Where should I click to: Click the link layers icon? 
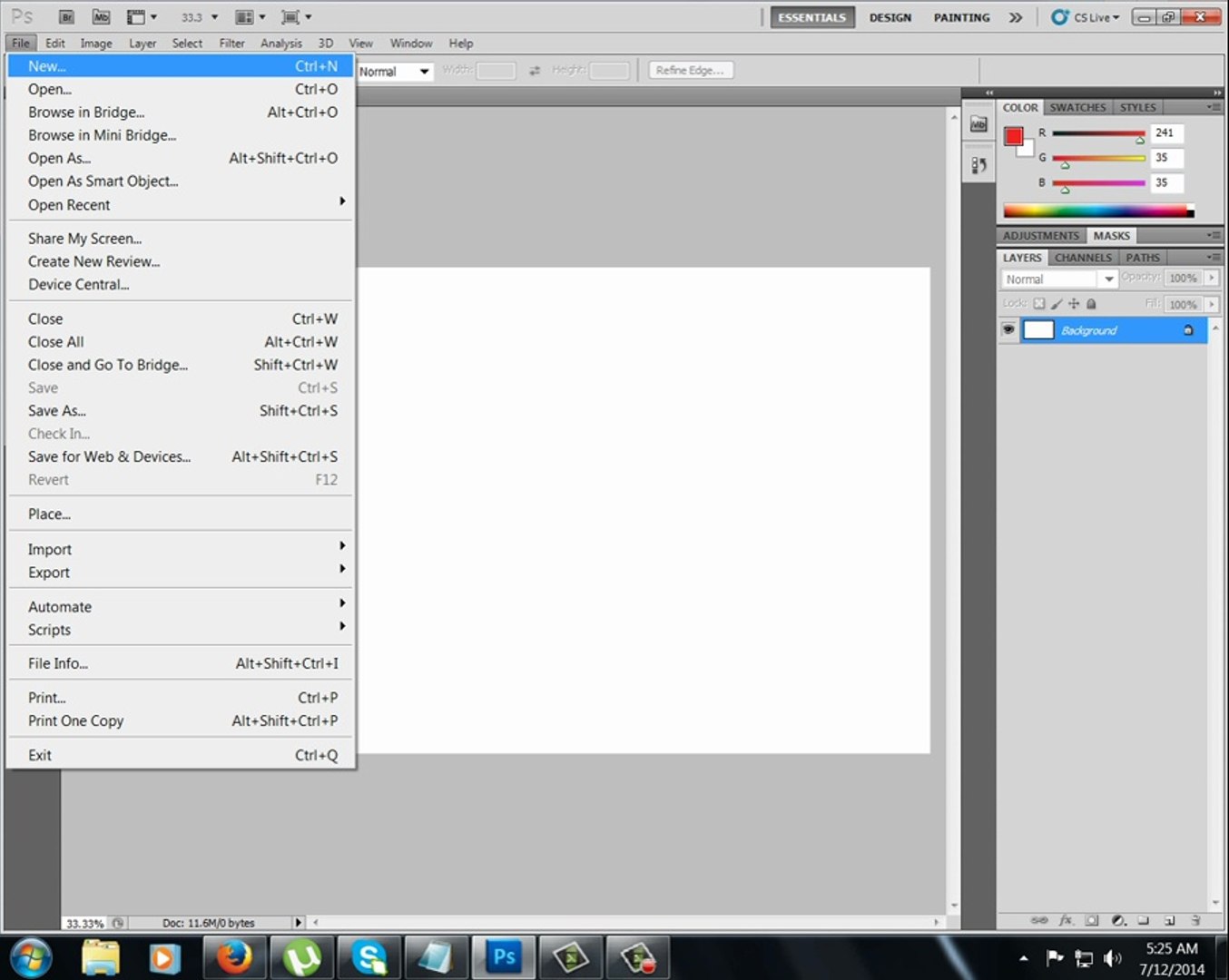pyautogui.click(x=1039, y=920)
